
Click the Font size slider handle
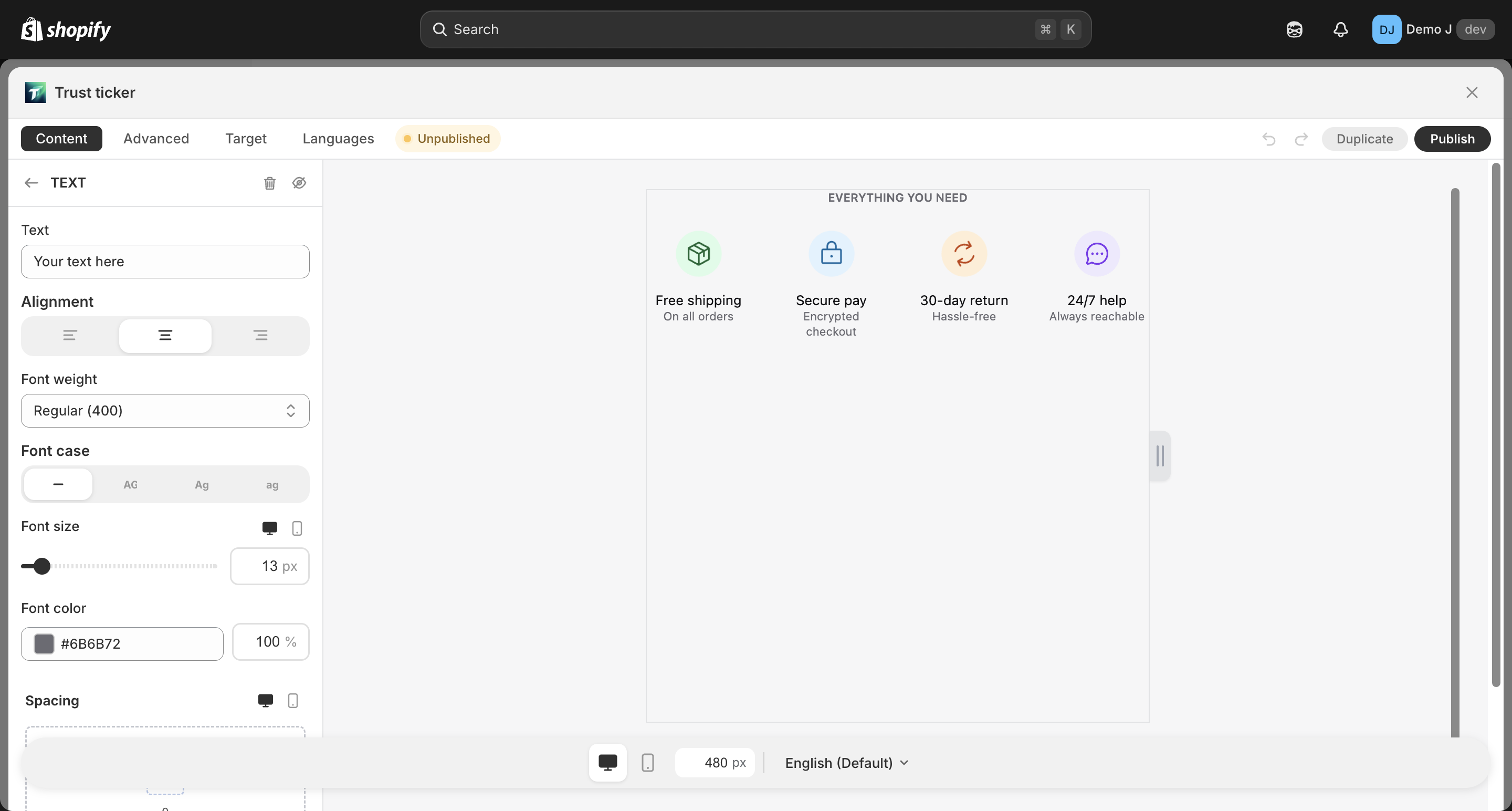tap(41, 566)
